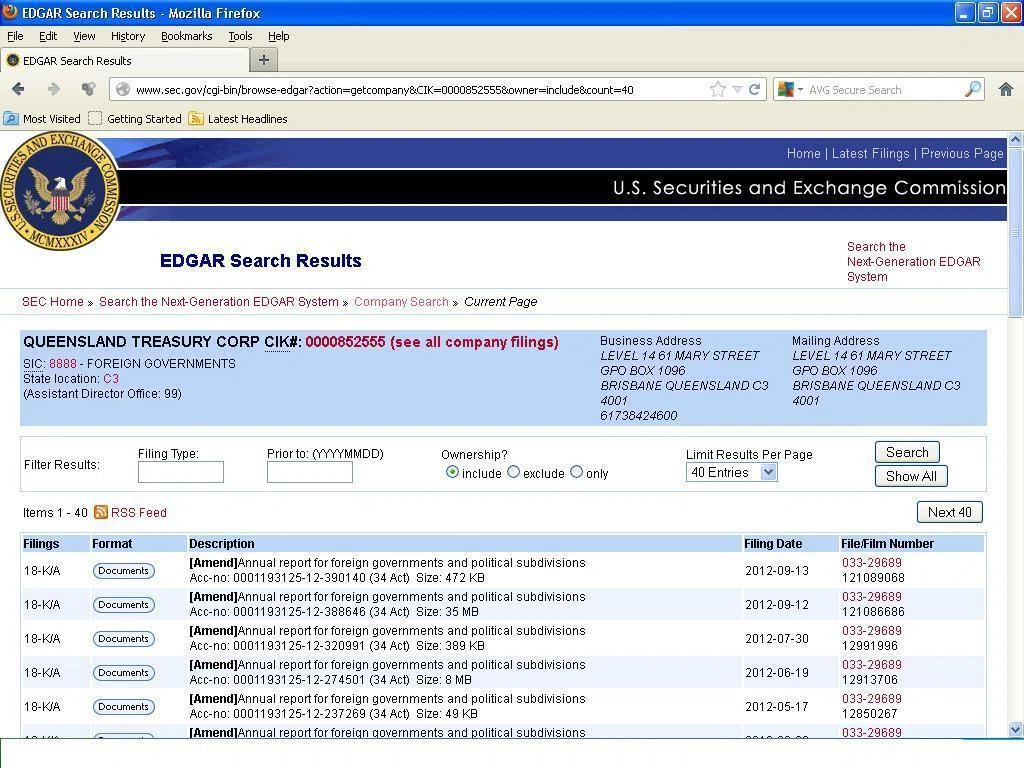Click the Prior to date input field

pos(310,472)
